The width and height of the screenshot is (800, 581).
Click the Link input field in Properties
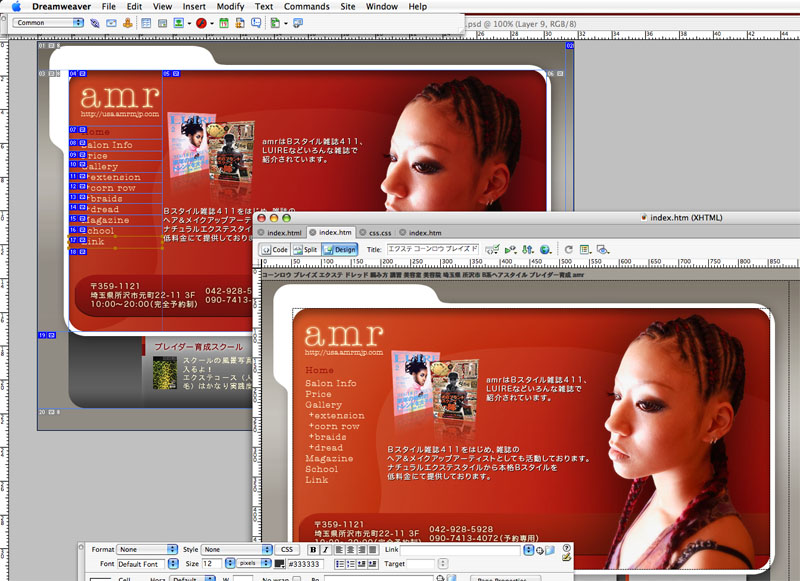(461, 550)
